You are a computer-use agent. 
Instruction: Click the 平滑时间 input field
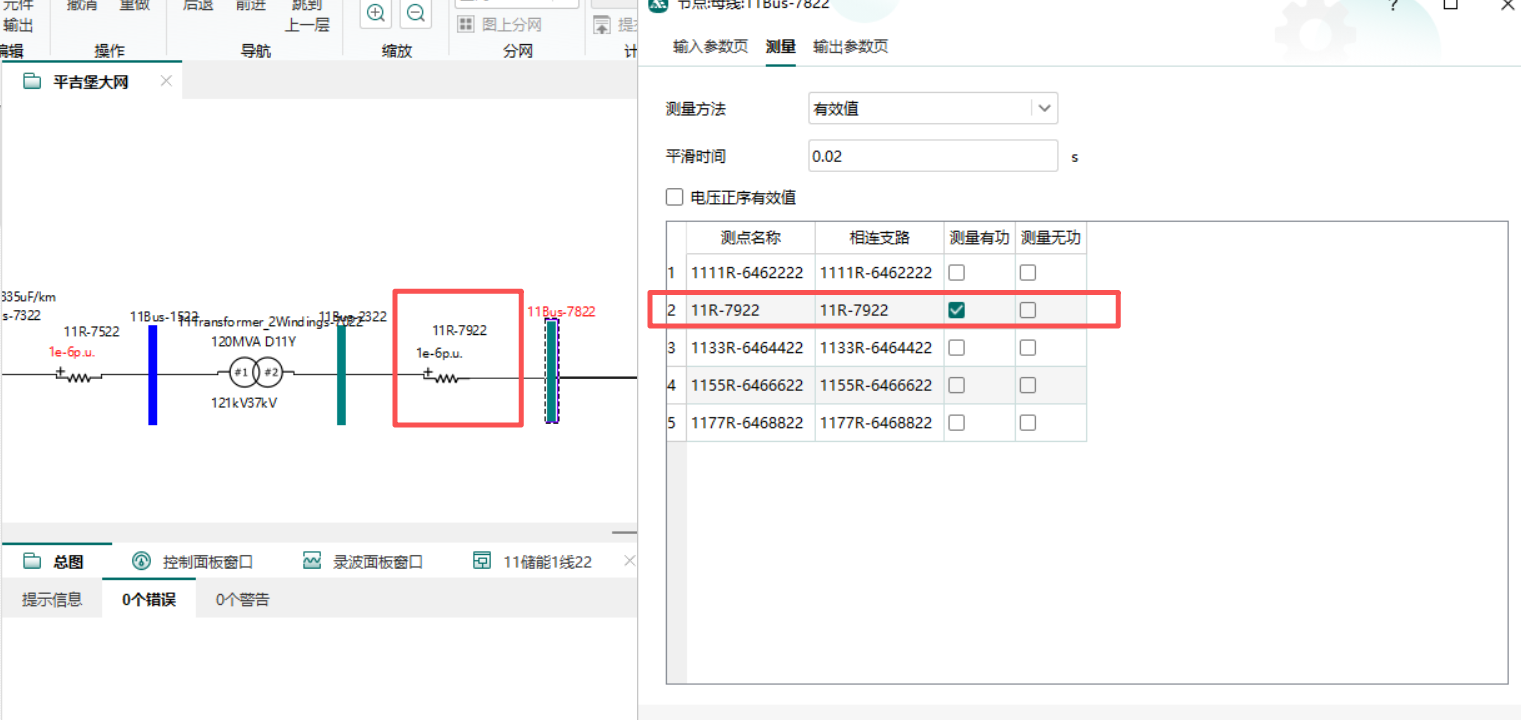tap(931, 157)
